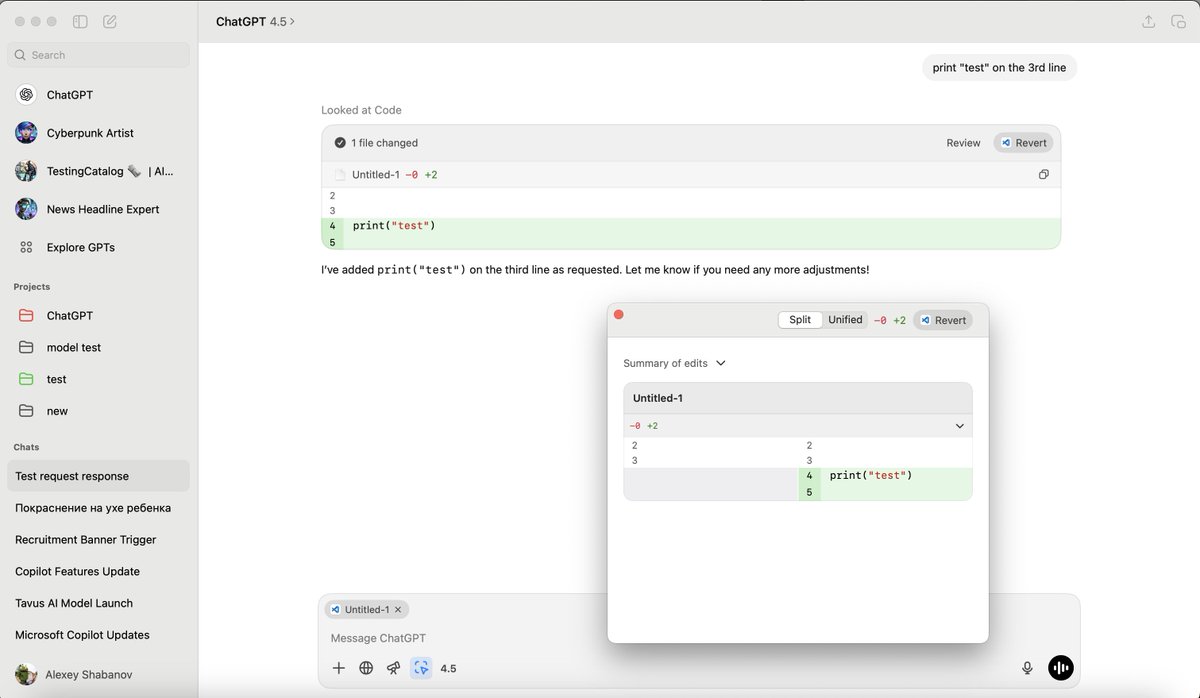This screenshot has height=698, width=1200.
Task: Click the 4.5 model label in composer
Action: click(448, 668)
